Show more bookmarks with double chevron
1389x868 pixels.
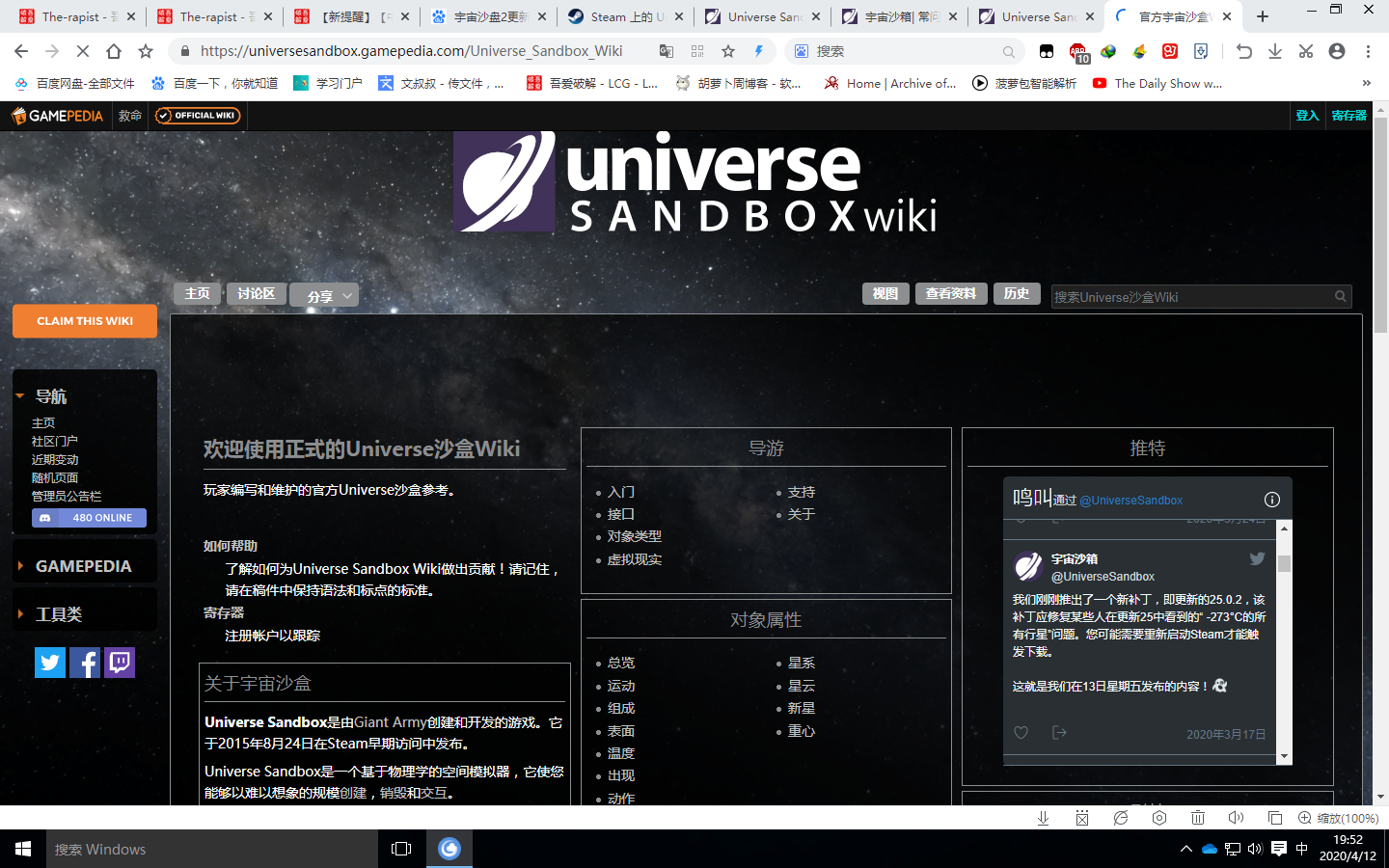pos(1366,83)
